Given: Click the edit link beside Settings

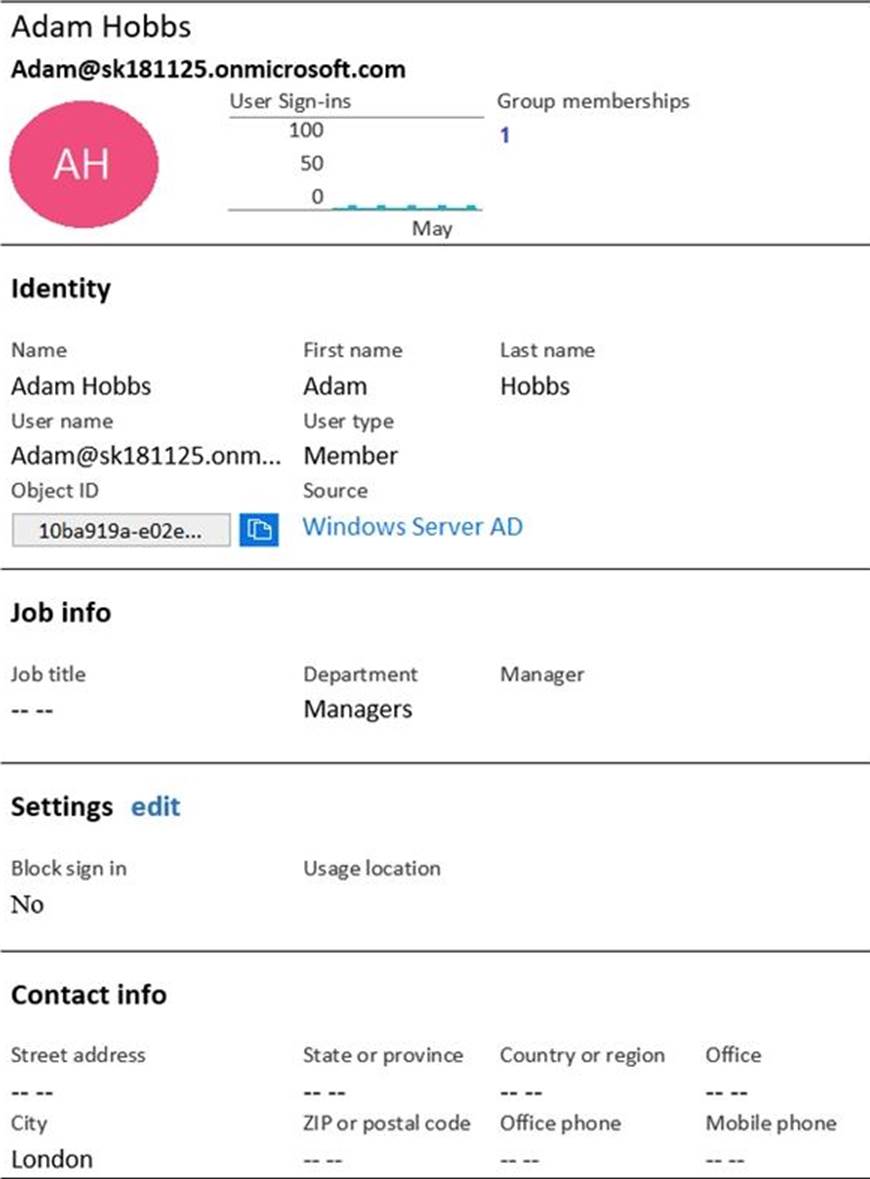Looking at the screenshot, I should click(x=155, y=807).
